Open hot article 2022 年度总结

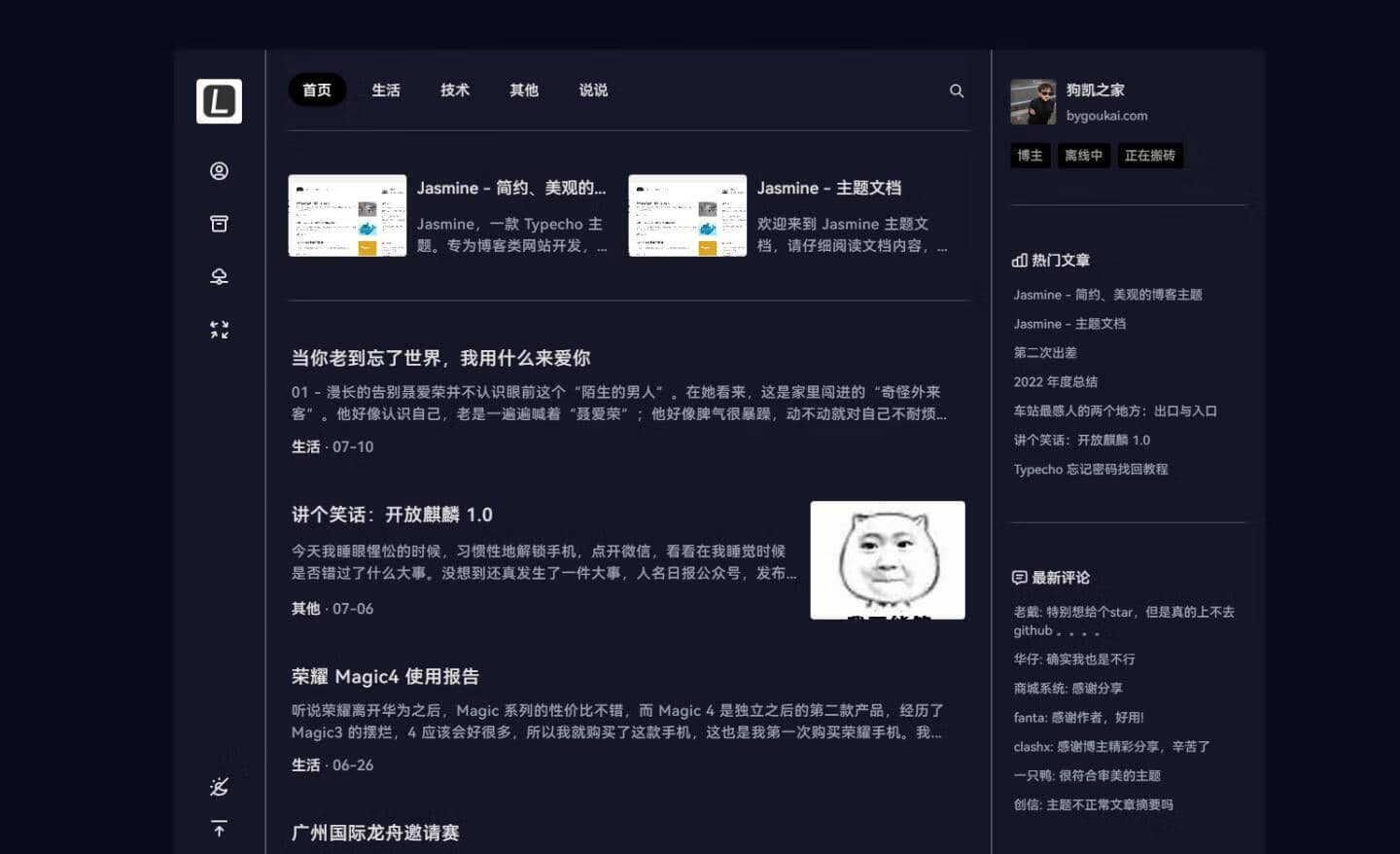[1056, 382]
